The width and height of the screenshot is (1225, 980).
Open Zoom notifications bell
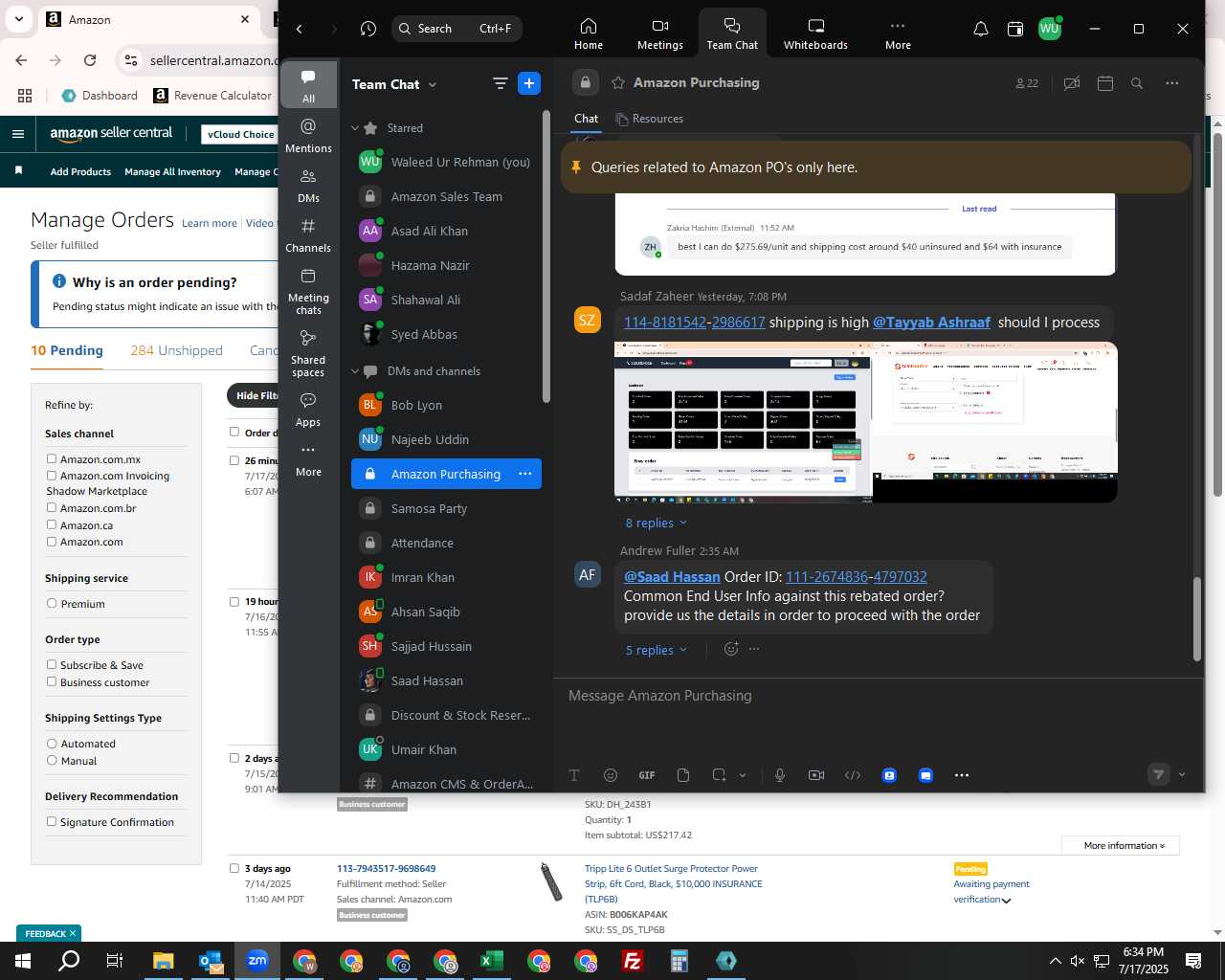(980, 29)
